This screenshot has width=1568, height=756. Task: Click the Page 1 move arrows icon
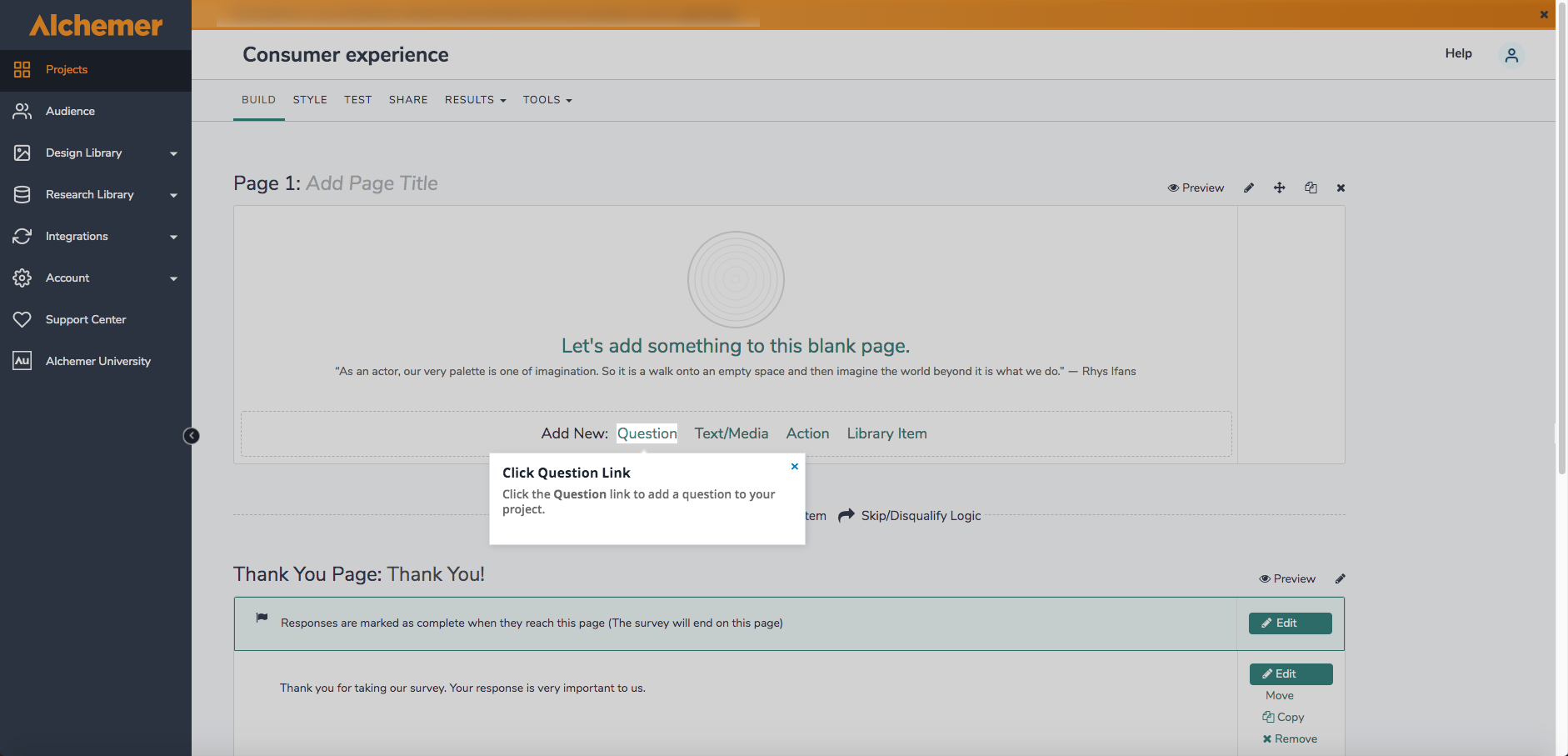tap(1280, 188)
